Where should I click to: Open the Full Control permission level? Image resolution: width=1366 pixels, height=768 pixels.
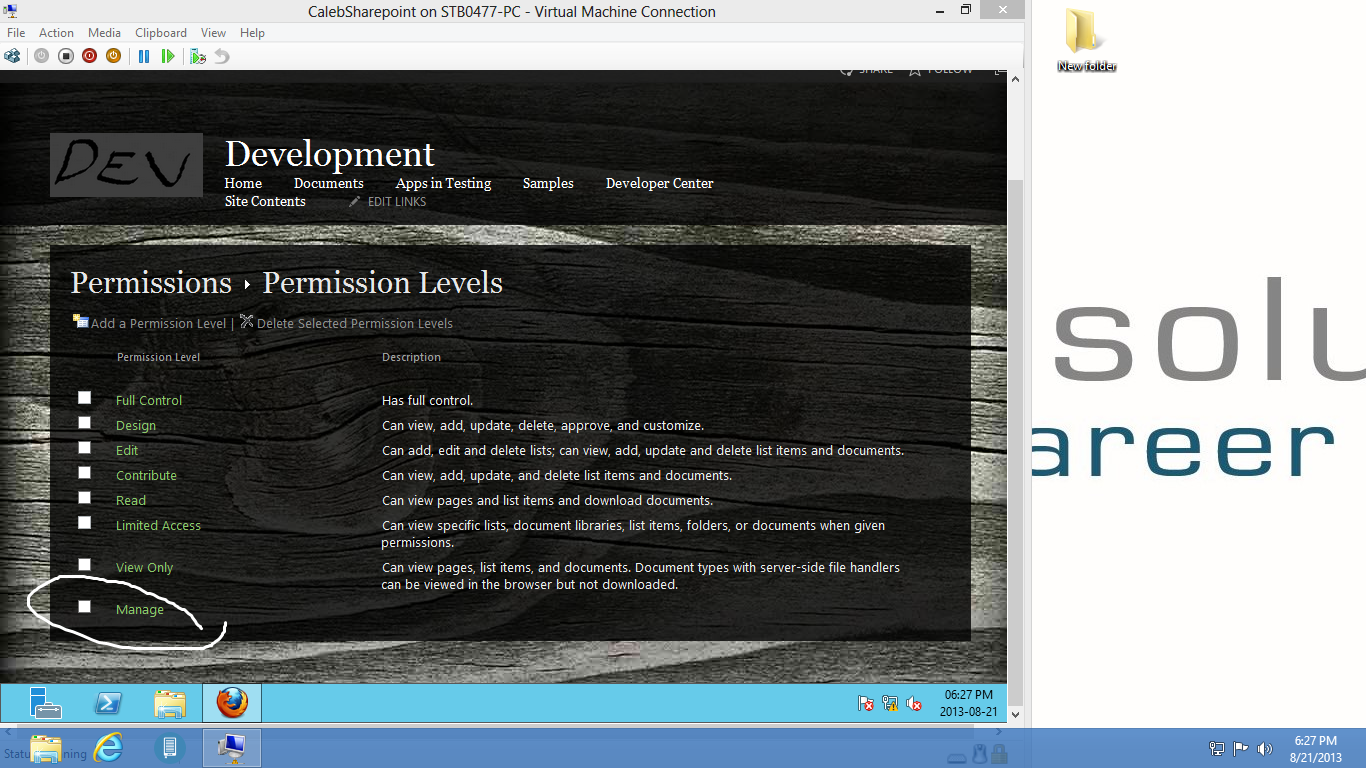pyautogui.click(x=149, y=401)
